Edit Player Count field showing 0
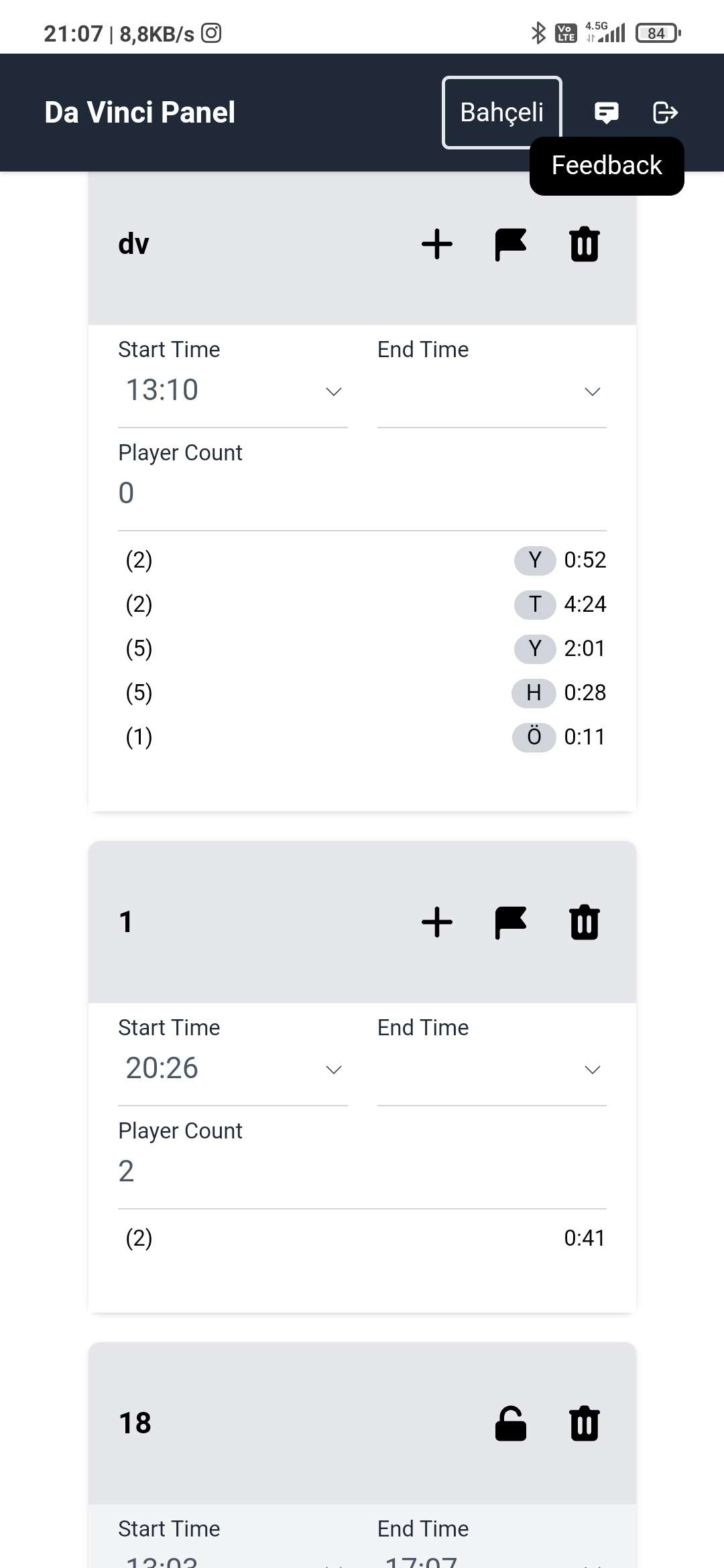The height and width of the screenshot is (1568, 724). (x=362, y=494)
